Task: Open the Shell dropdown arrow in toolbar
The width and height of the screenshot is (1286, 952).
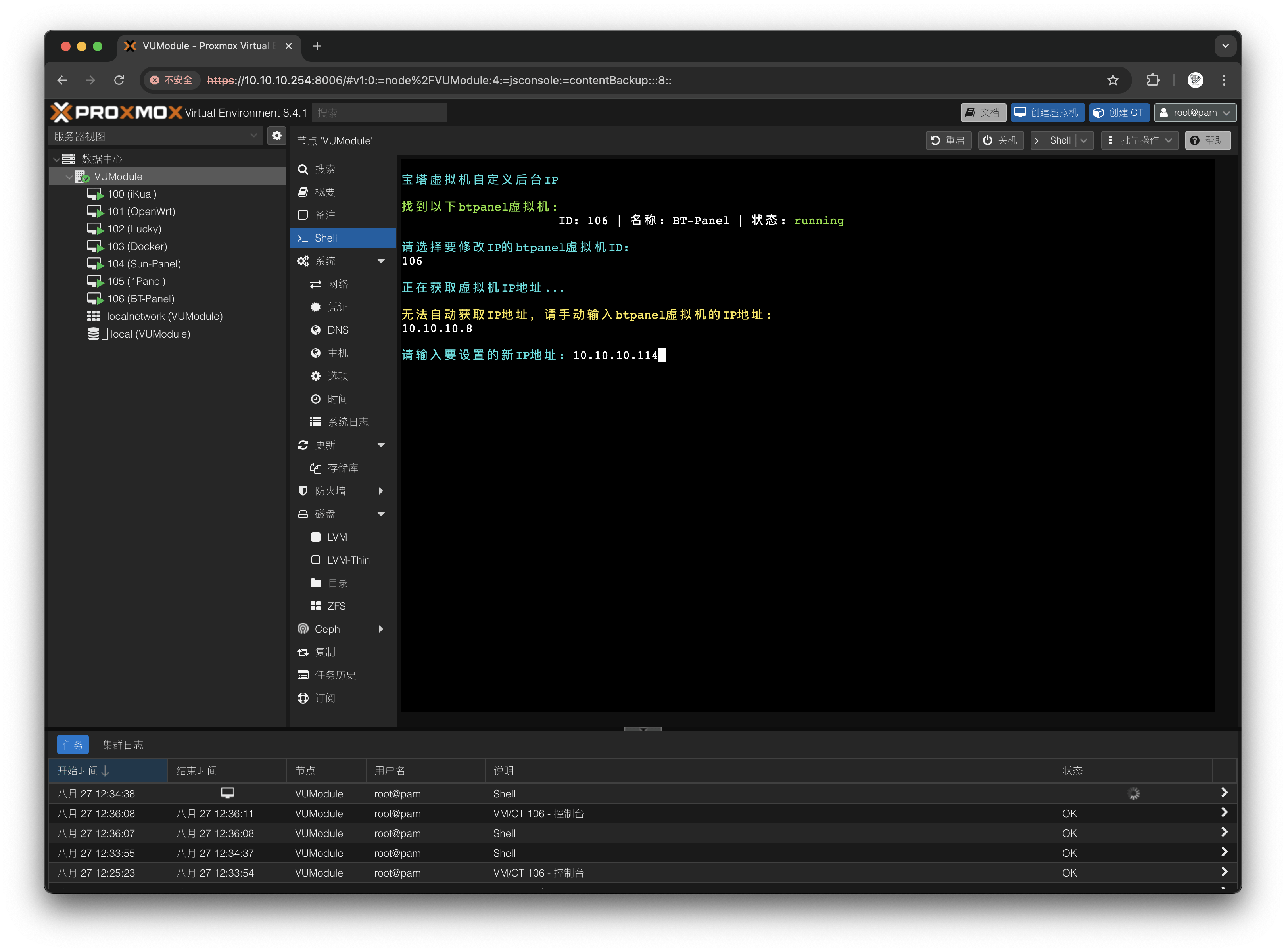Action: 1084,140
